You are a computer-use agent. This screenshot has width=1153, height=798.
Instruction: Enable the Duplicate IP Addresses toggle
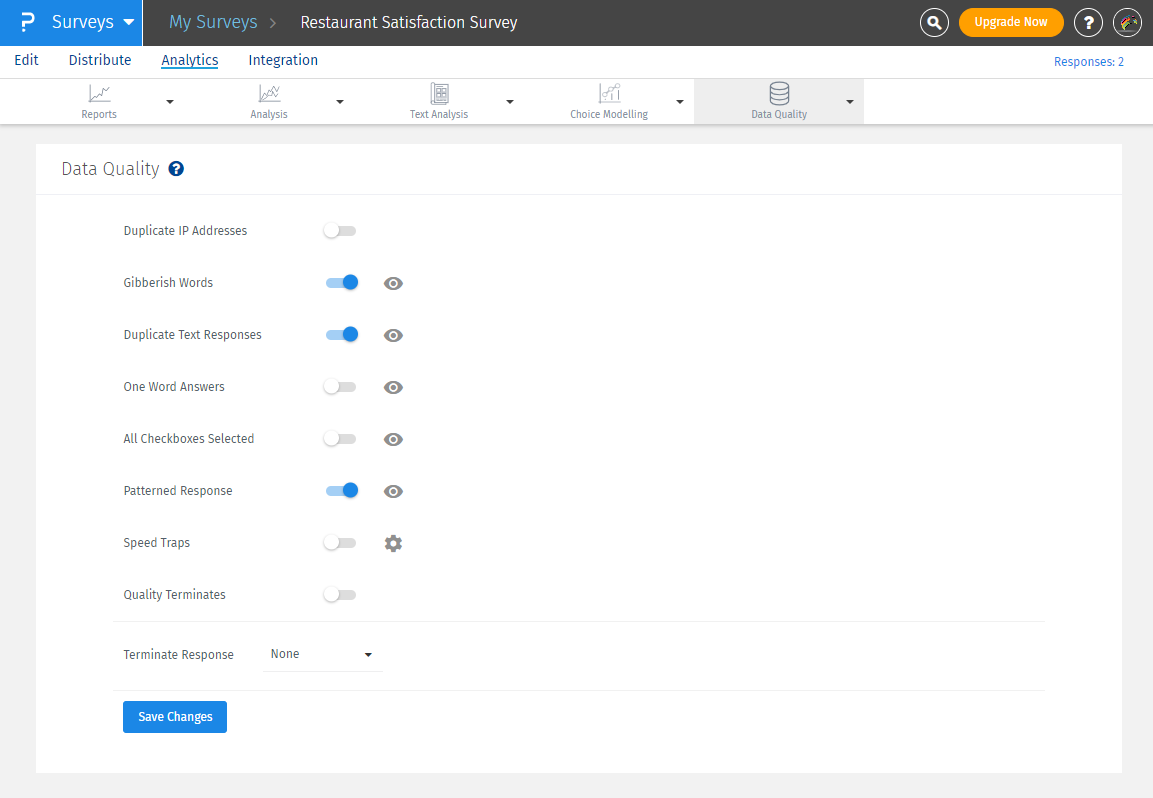[340, 231]
